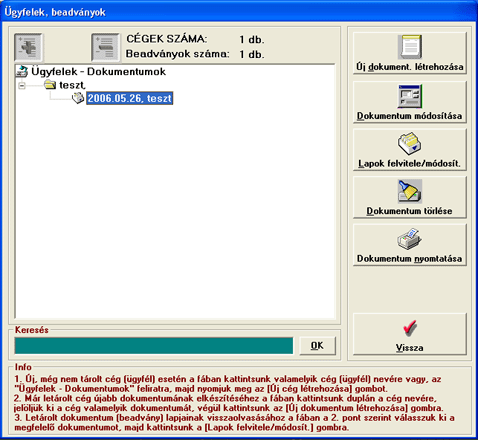Click the notepad icon for new document
The height and width of the screenshot is (440, 478).
tap(410, 47)
